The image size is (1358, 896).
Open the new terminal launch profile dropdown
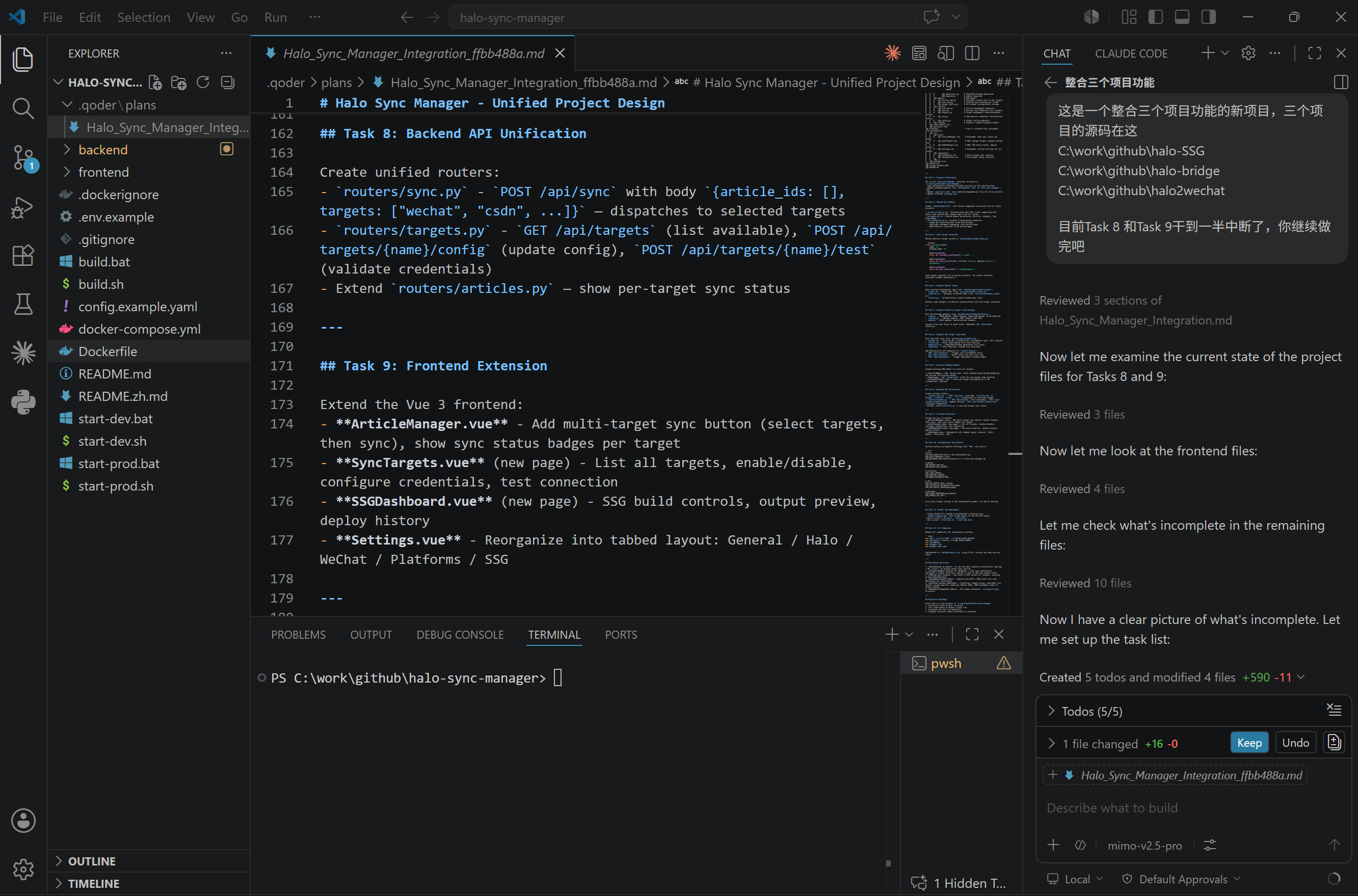coord(910,634)
